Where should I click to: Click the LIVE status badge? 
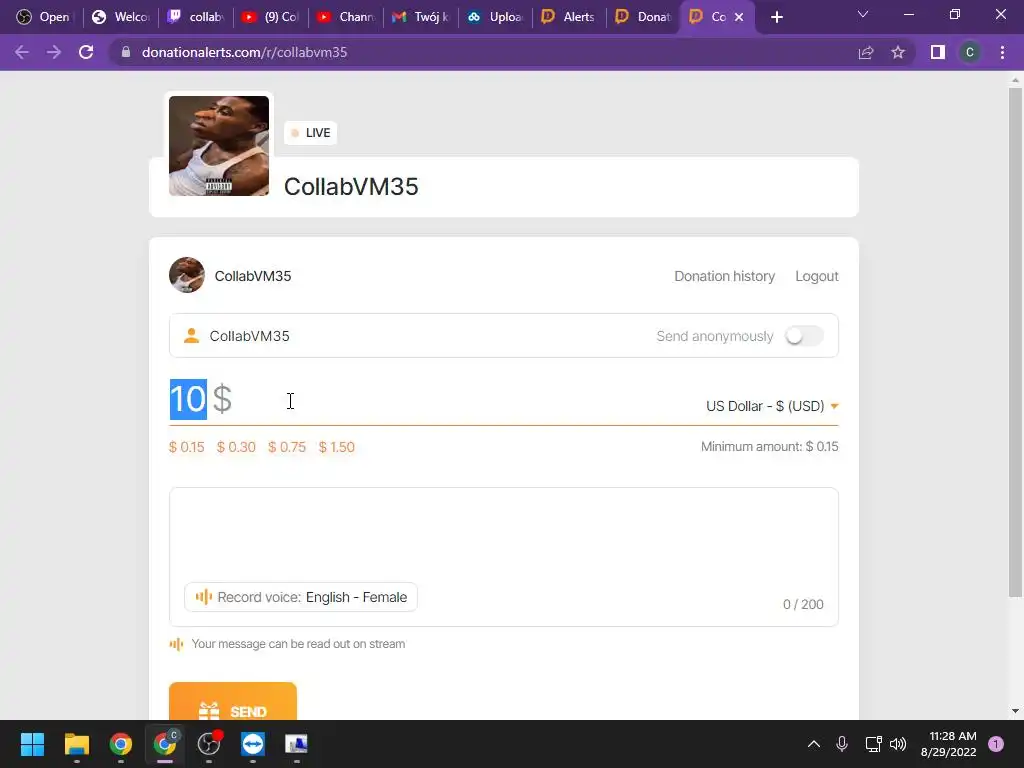pyautogui.click(x=310, y=133)
